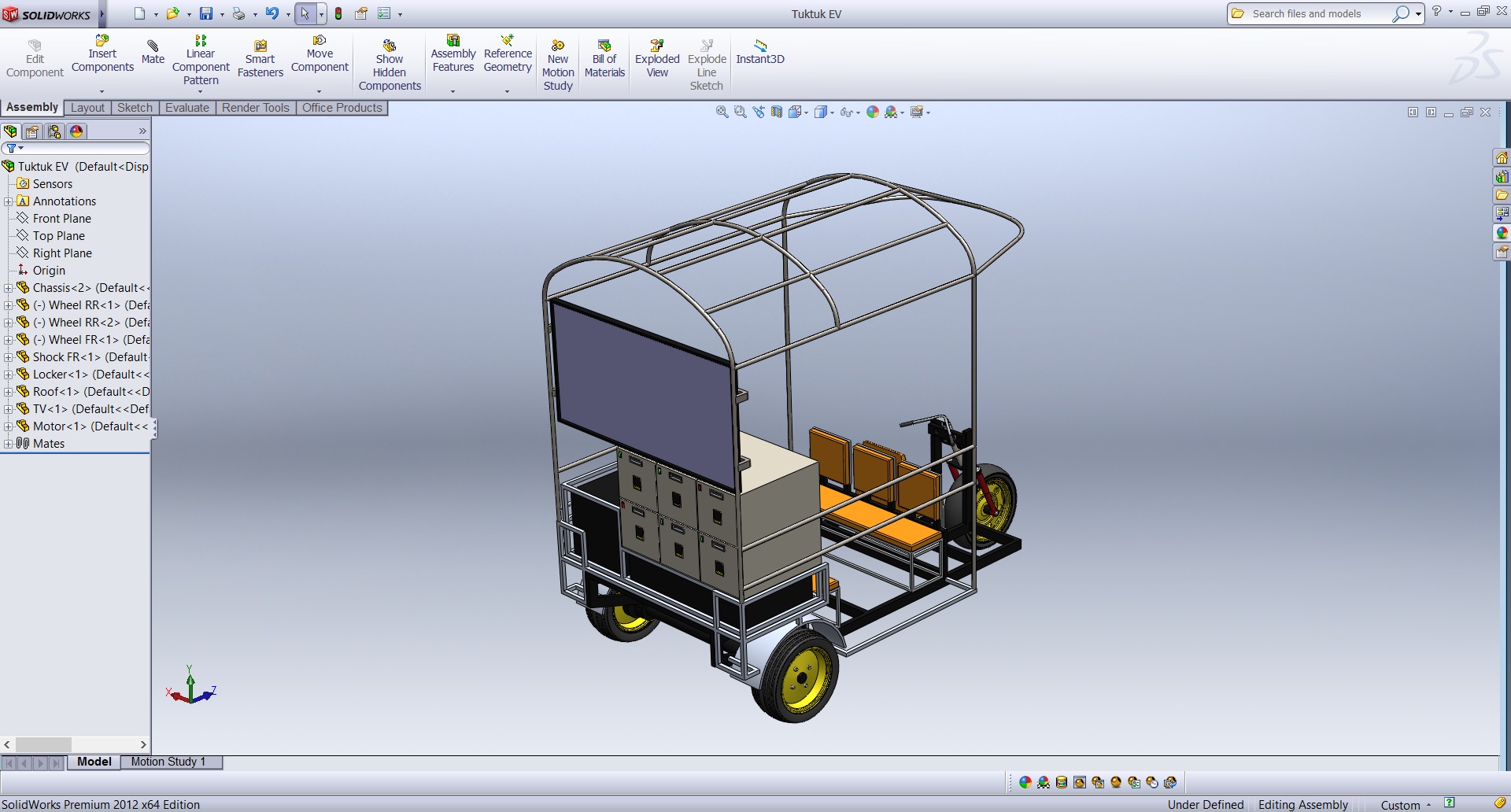Start a New Motion Study
1511x812 pixels.
coord(558,65)
